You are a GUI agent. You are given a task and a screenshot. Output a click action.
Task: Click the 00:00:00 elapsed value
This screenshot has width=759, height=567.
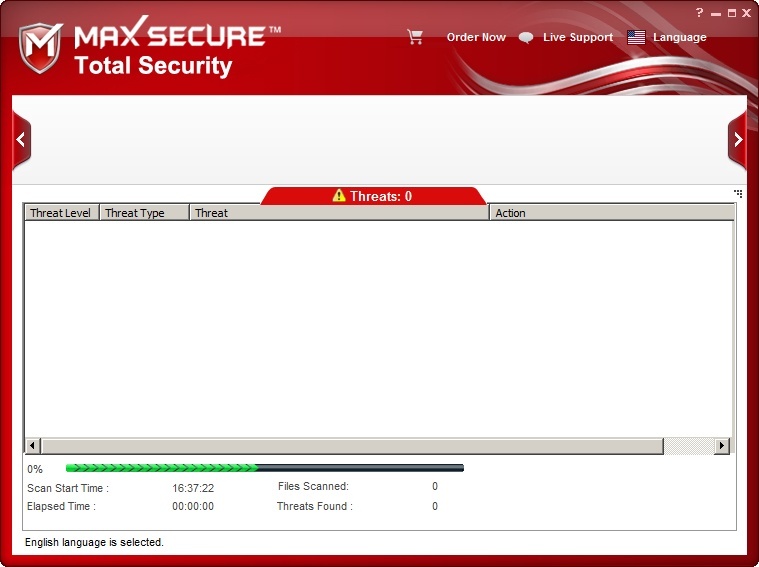(x=193, y=506)
